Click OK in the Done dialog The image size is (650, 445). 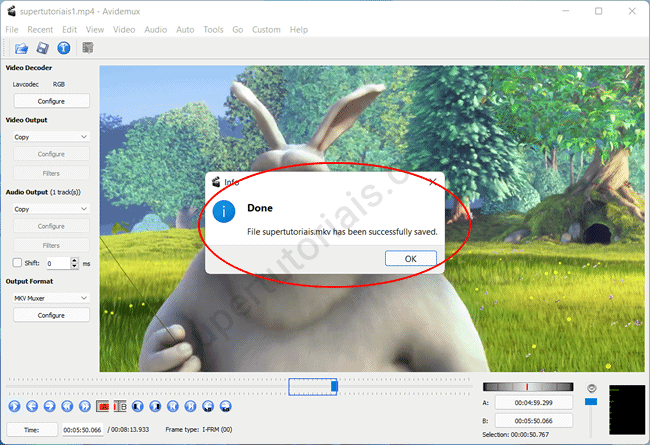pos(410,258)
